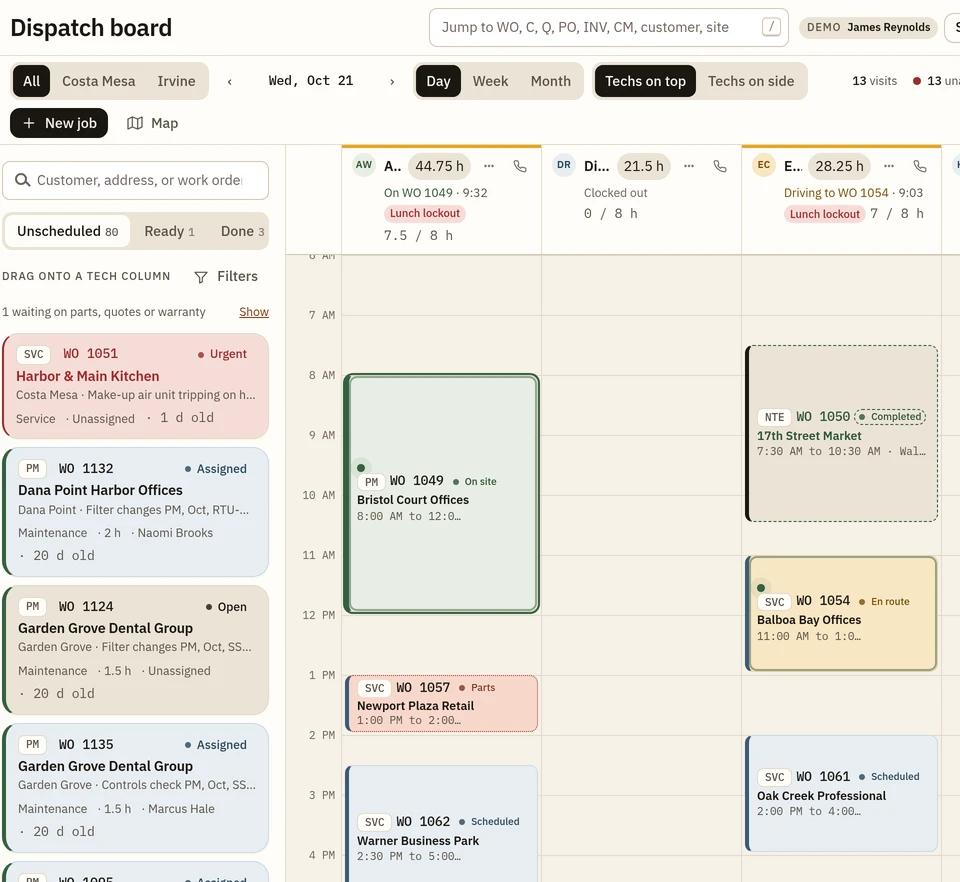This screenshot has height=882, width=960.
Task: Switch layout to Techs on top
Action: point(645,81)
